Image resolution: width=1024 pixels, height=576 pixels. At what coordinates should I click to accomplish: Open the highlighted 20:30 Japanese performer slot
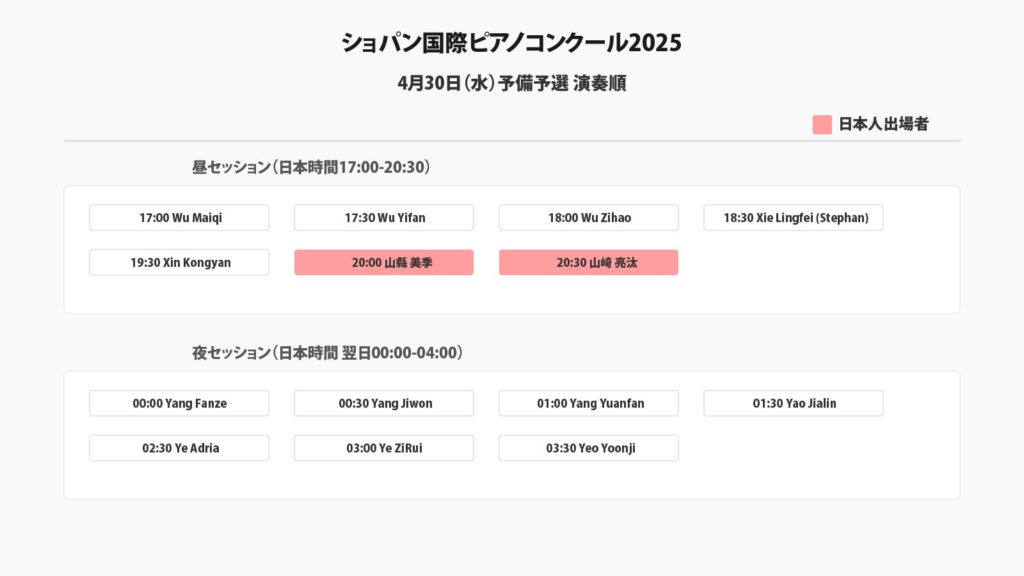589,263
